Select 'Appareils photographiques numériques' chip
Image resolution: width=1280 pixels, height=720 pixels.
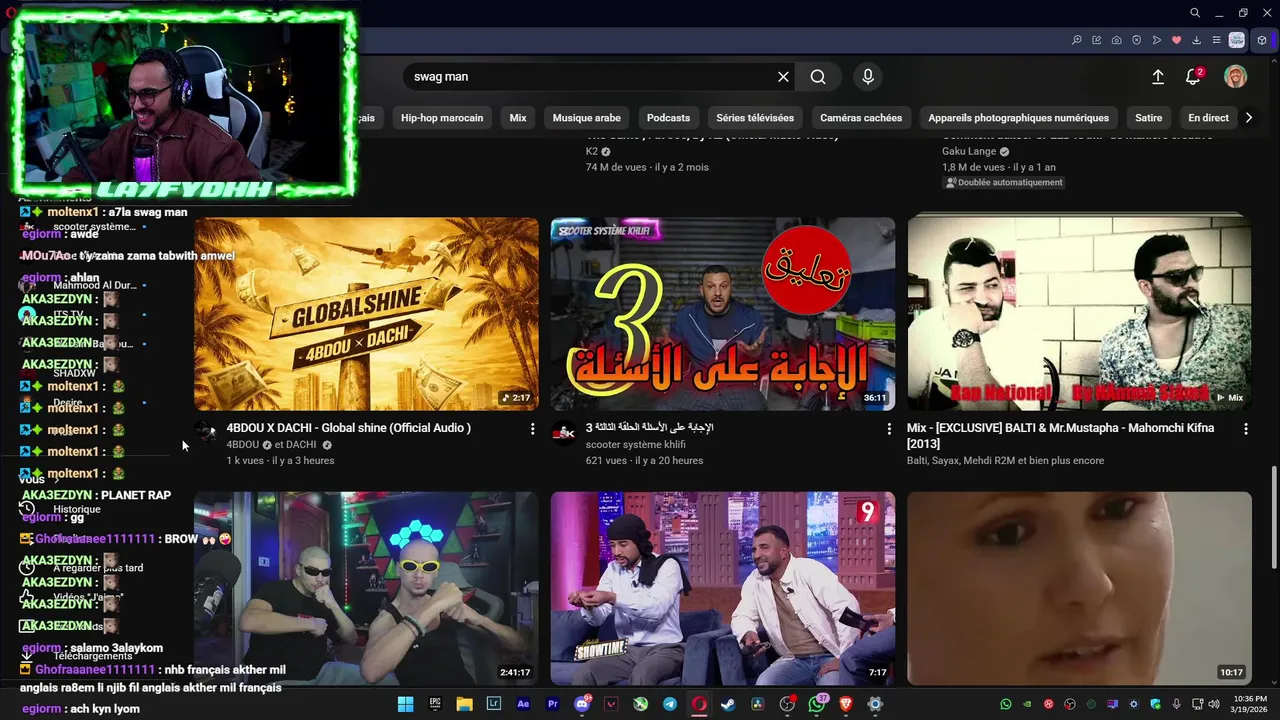1018,118
